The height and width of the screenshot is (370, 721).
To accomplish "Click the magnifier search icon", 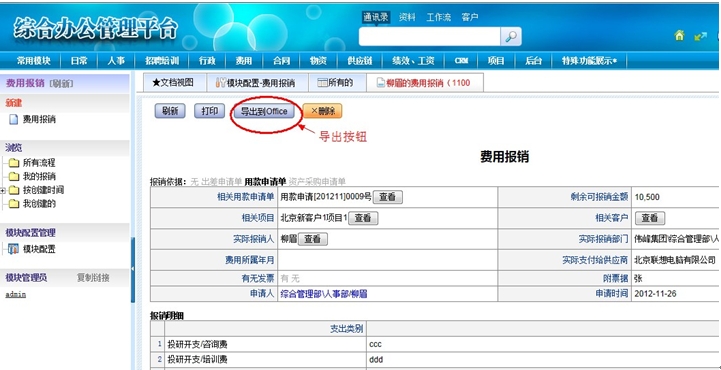I will pos(511,37).
